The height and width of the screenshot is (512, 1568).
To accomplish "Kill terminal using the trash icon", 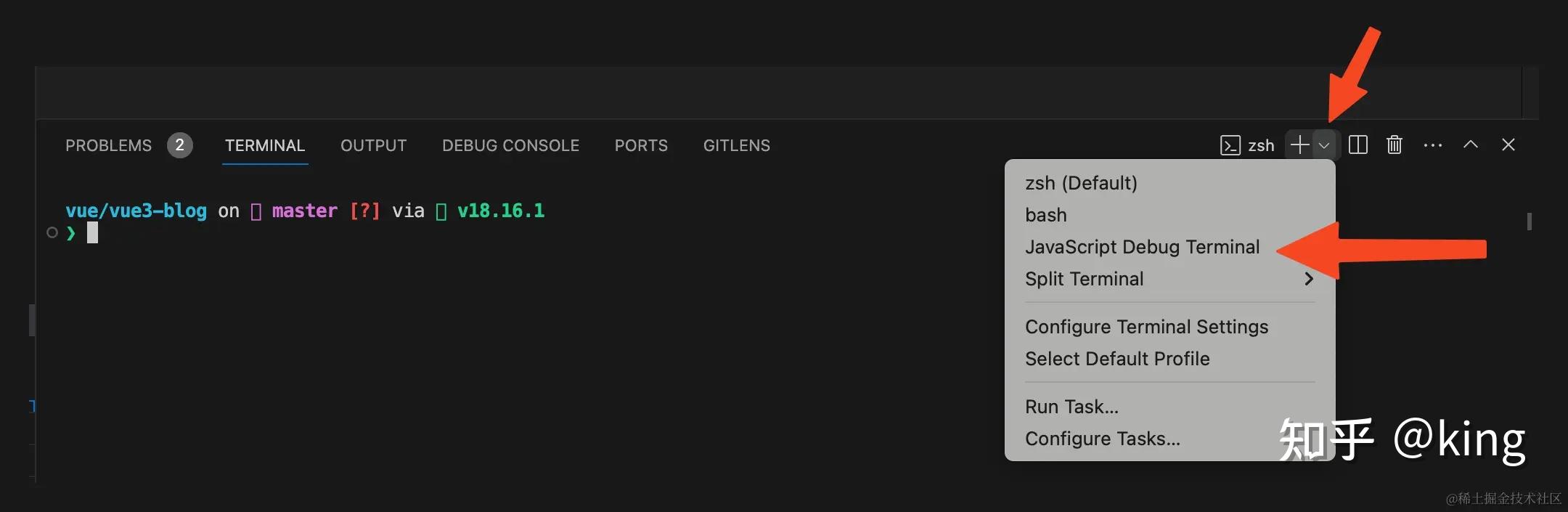I will pos(1394,145).
